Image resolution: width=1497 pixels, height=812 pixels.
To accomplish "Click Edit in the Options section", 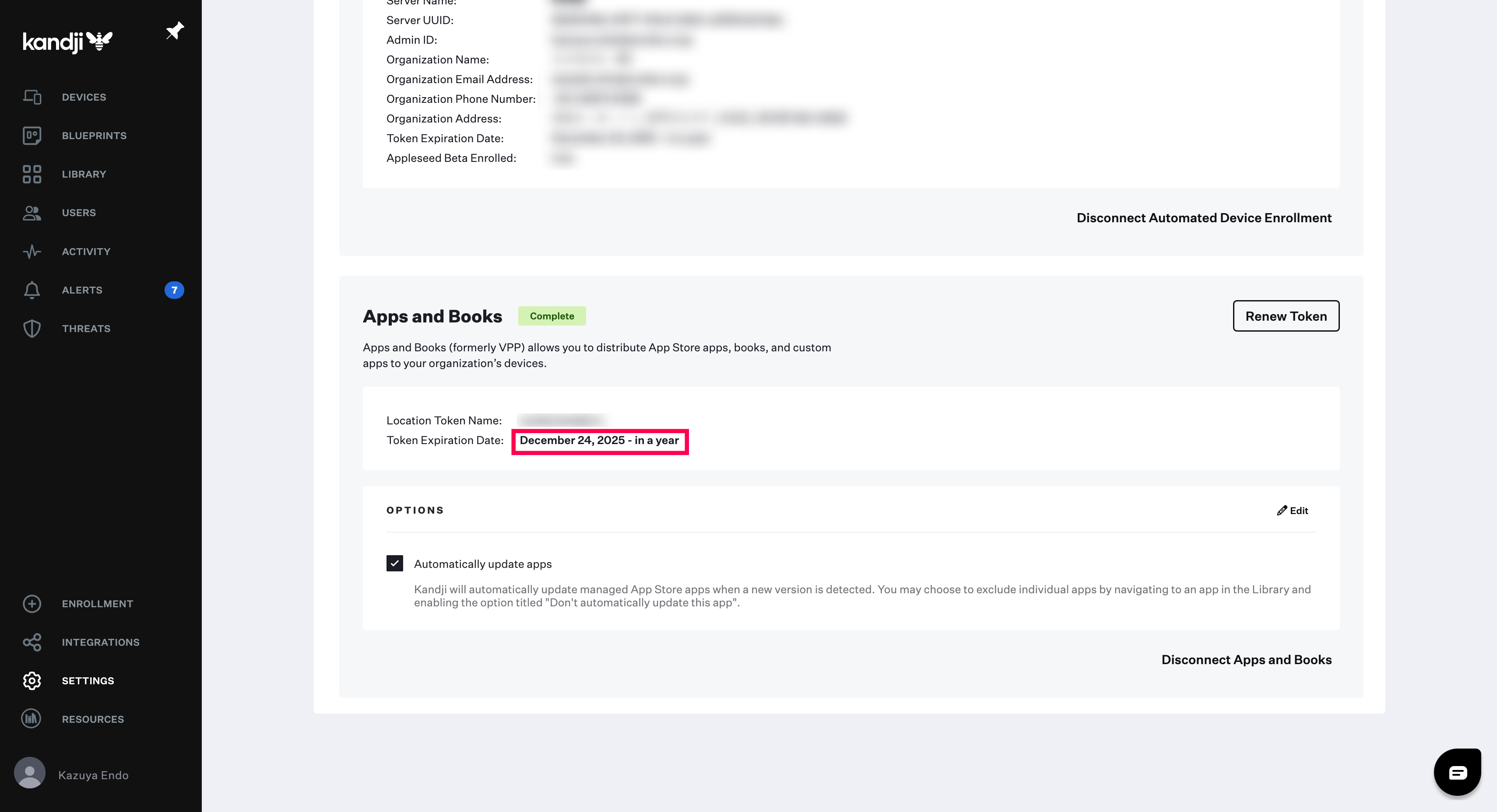I will coord(1293,511).
